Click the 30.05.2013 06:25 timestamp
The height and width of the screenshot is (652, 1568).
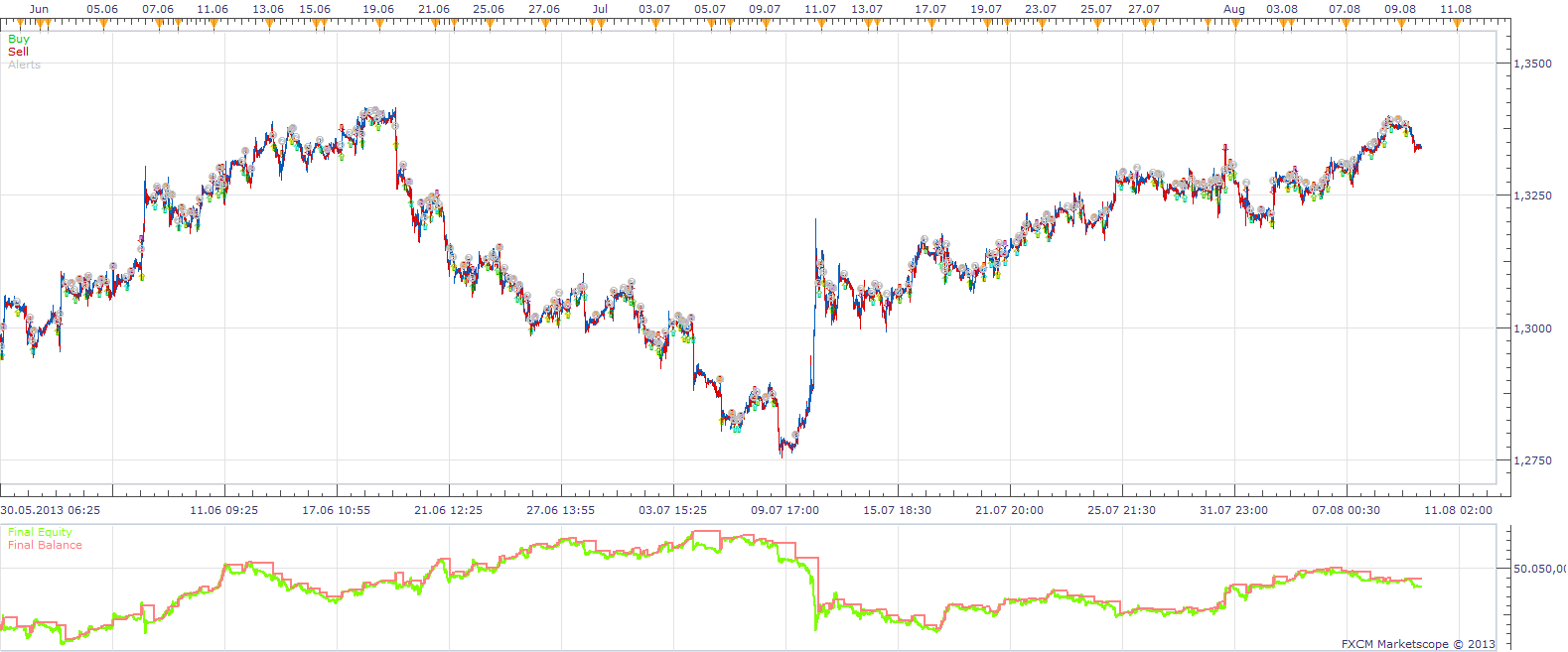[x=51, y=510]
